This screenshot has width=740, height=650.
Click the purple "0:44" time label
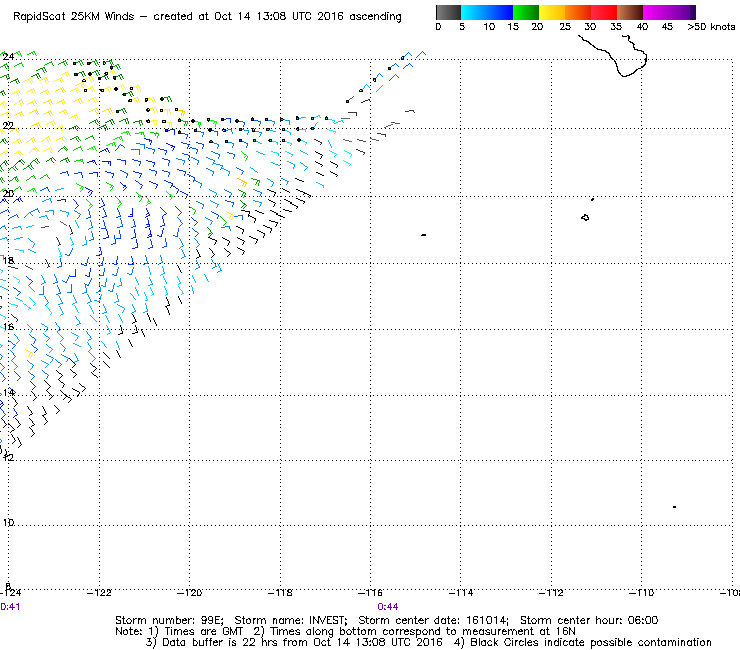[387, 607]
